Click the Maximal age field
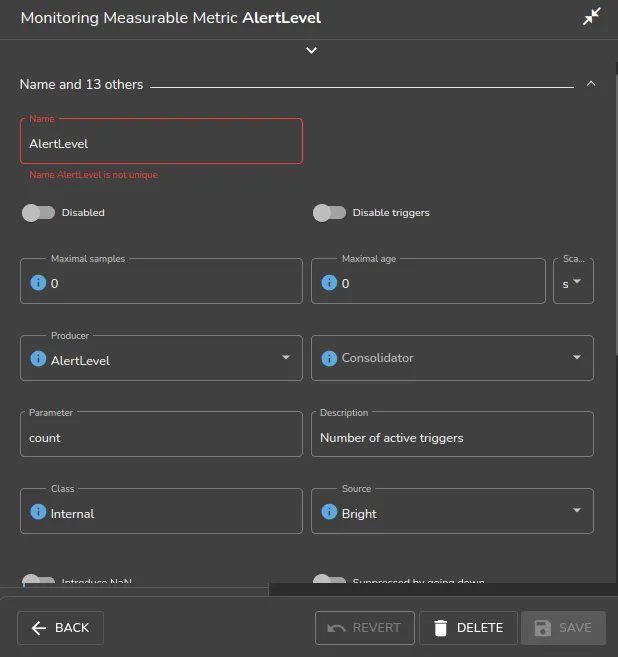618x657 pixels. coord(428,281)
